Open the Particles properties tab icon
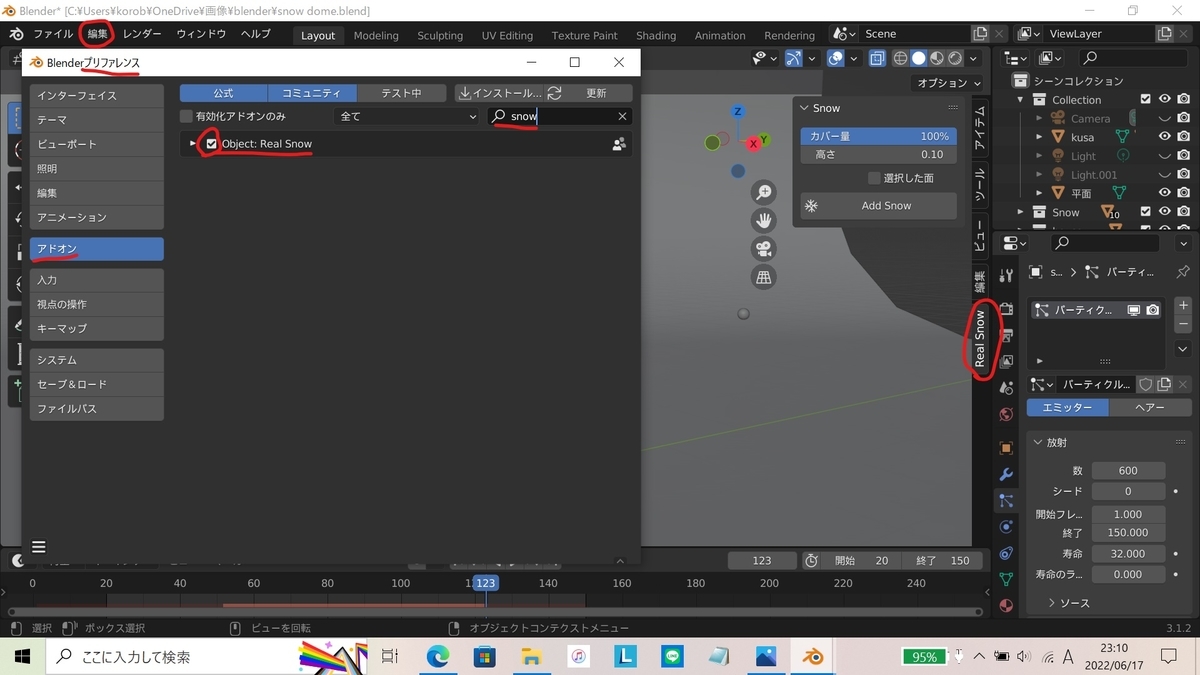 pos(1006,500)
